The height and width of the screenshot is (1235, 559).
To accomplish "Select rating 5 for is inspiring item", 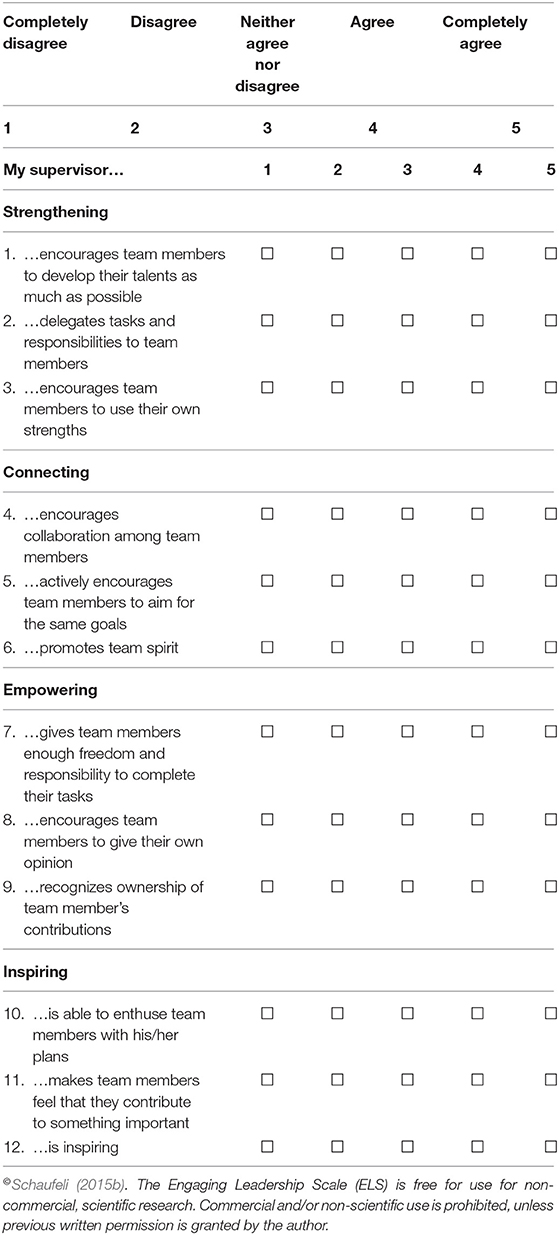I will [x=552, y=1145].
